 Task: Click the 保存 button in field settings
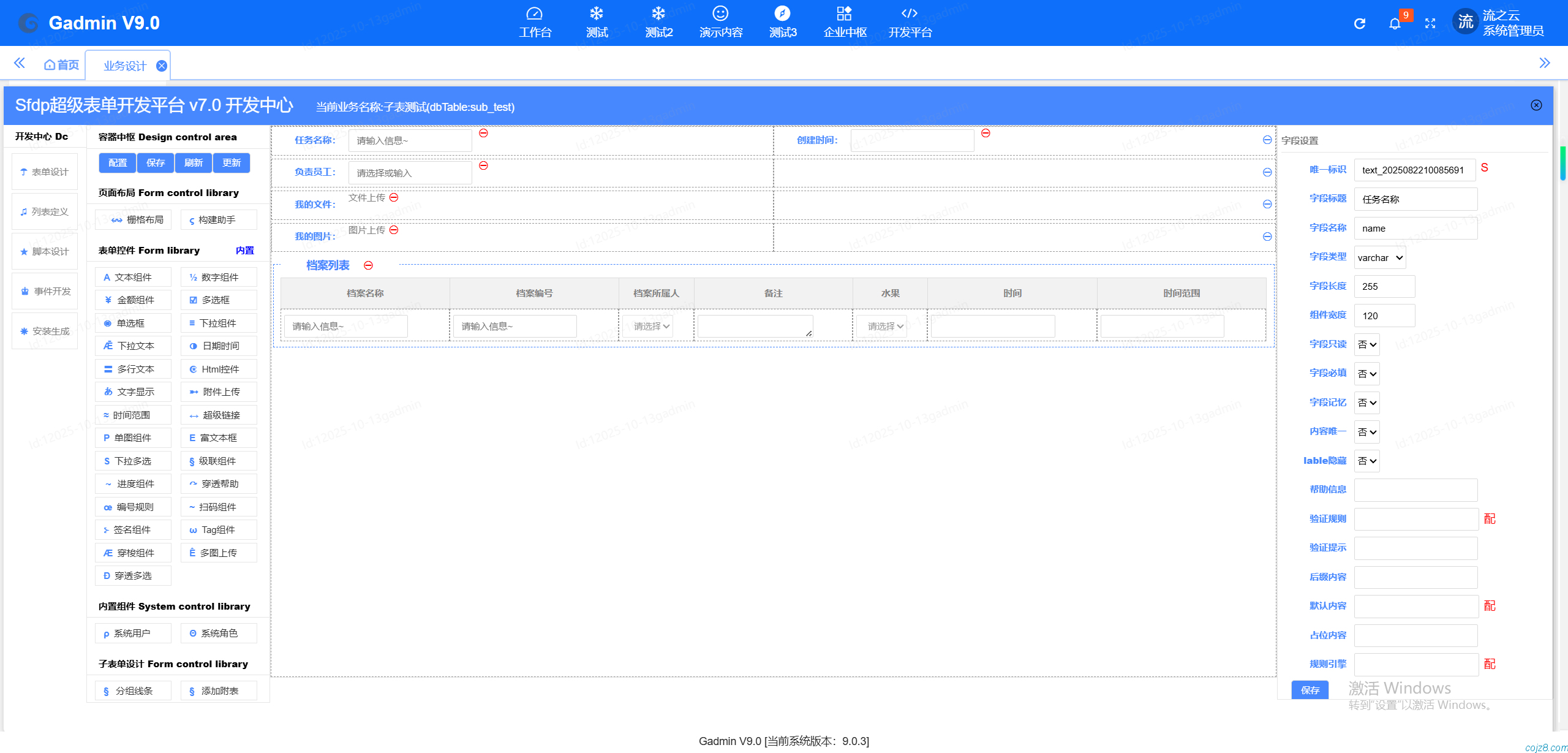pyautogui.click(x=1310, y=690)
